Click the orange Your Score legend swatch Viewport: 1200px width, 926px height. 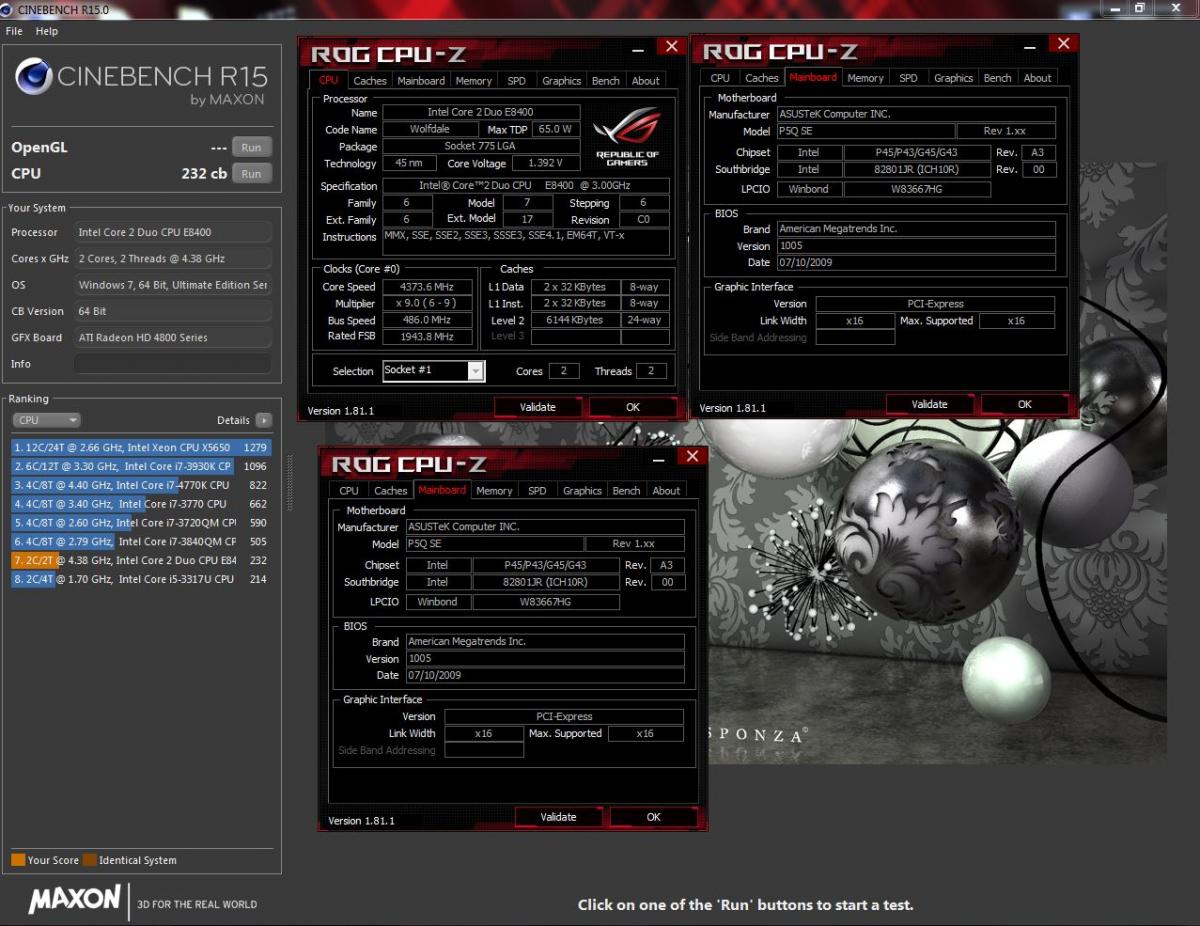coord(18,860)
